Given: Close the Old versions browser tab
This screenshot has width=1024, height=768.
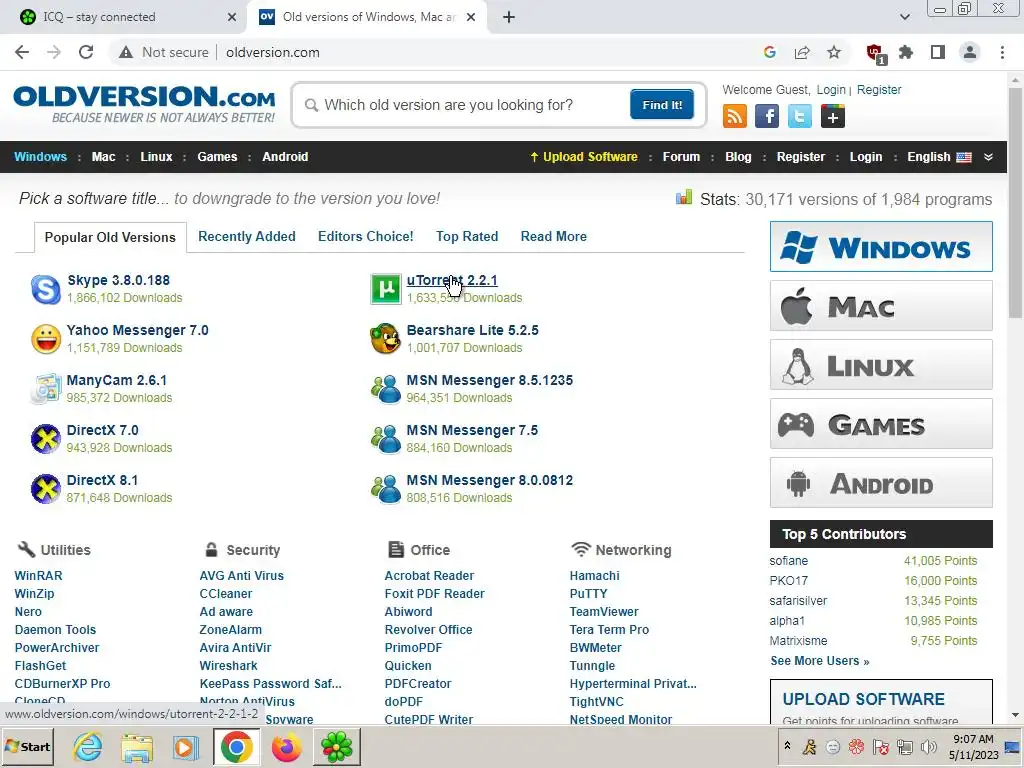Looking at the screenshot, I should click(x=471, y=17).
